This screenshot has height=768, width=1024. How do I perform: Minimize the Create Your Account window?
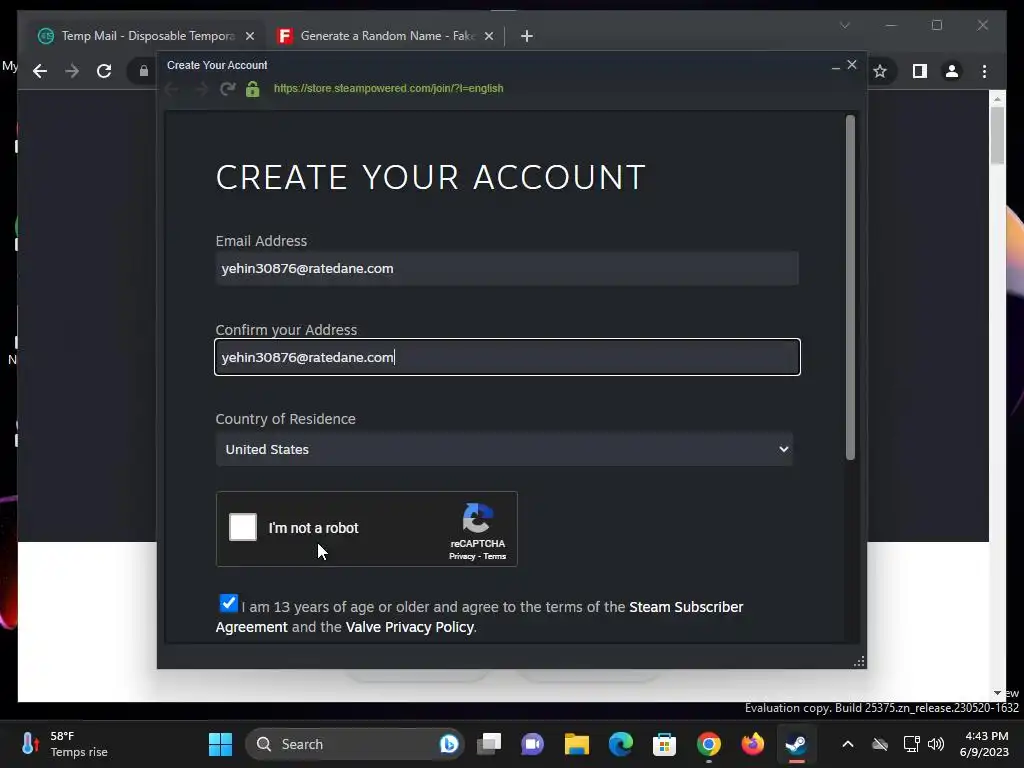(835, 66)
